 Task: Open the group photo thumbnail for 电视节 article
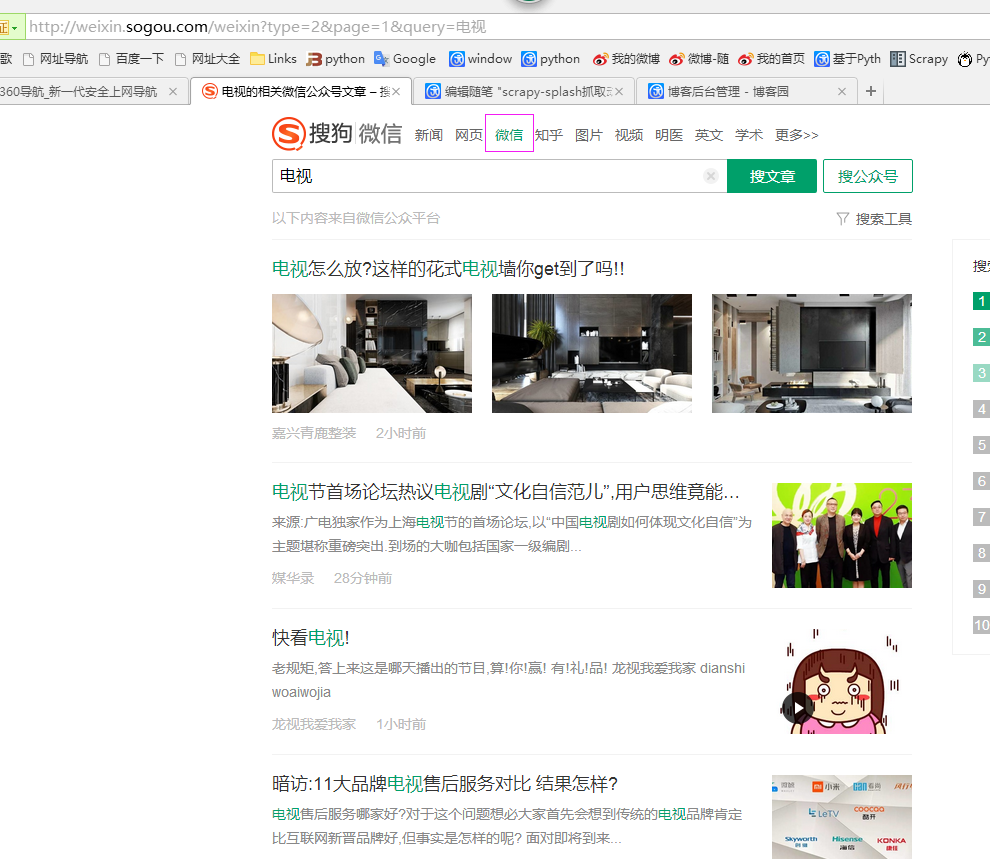pyautogui.click(x=842, y=535)
